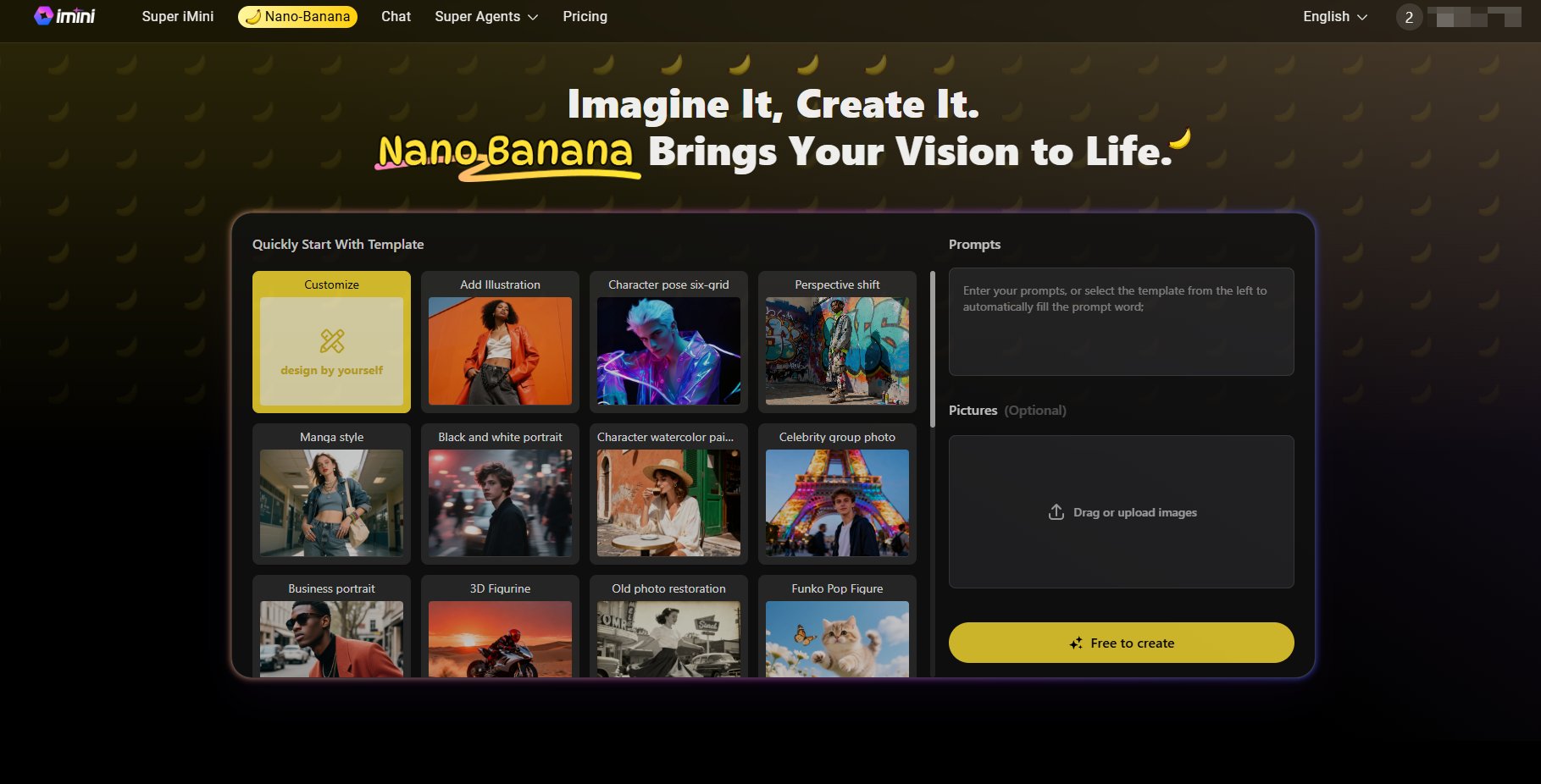
Task: Click the "Prompts" section label
Action: point(974,244)
